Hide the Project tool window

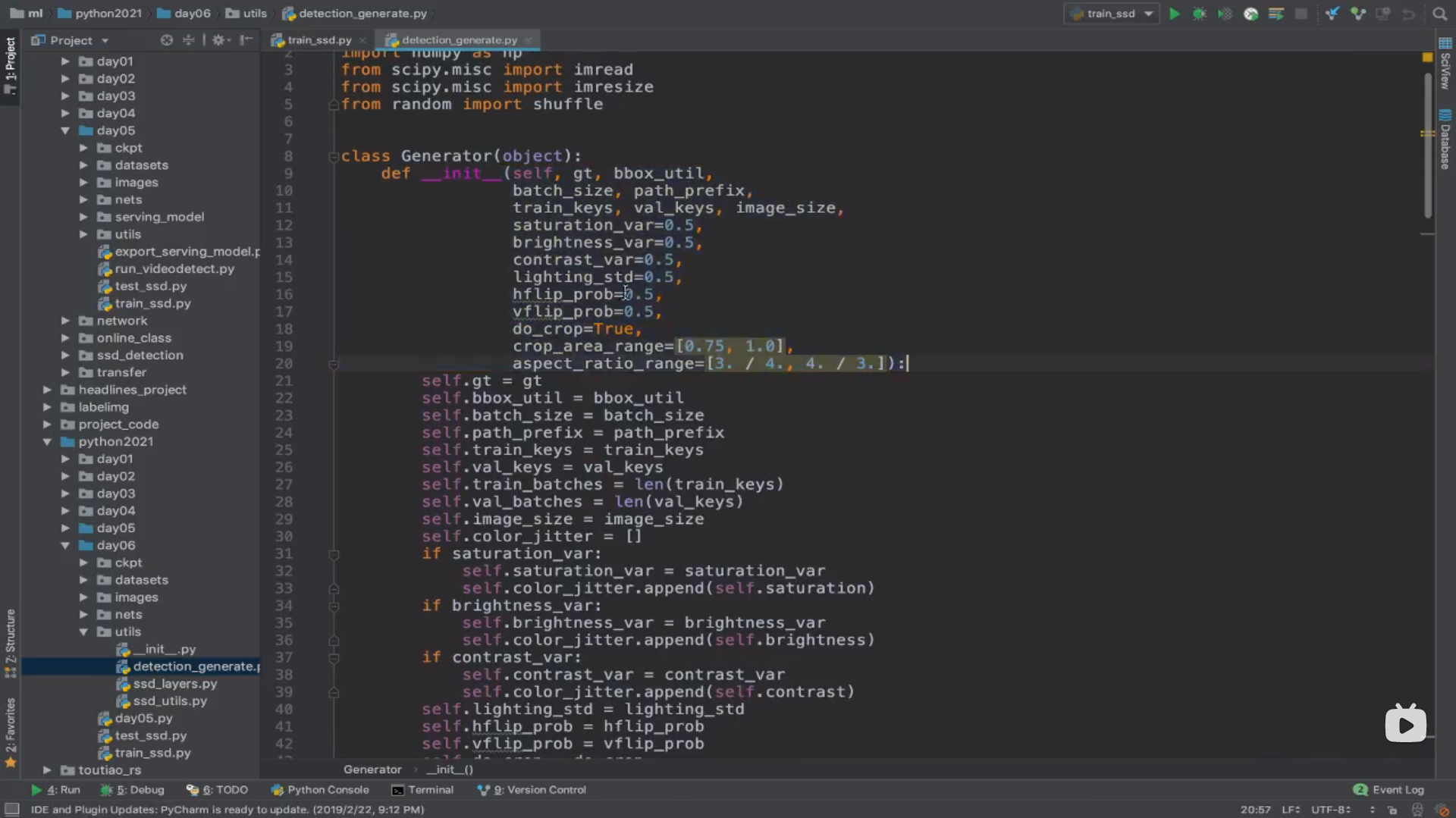[246, 40]
